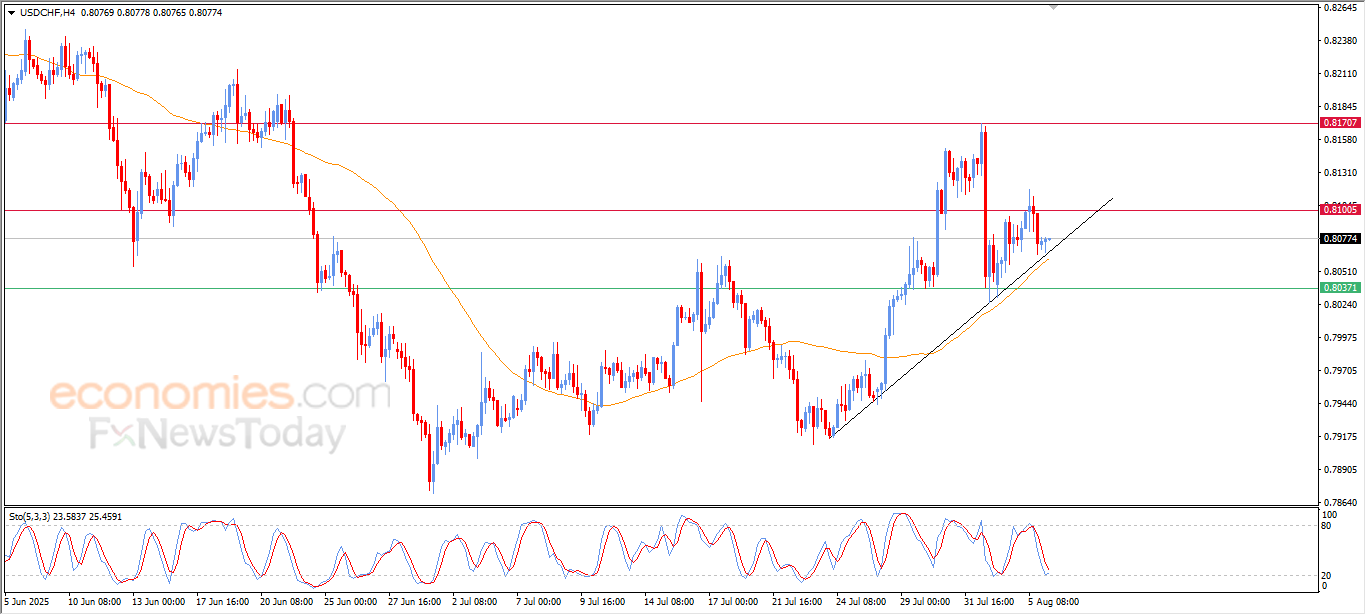Click the USDCHF,H4 chart symbol title
The width and height of the screenshot is (1366, 615).
click(46, 13)
